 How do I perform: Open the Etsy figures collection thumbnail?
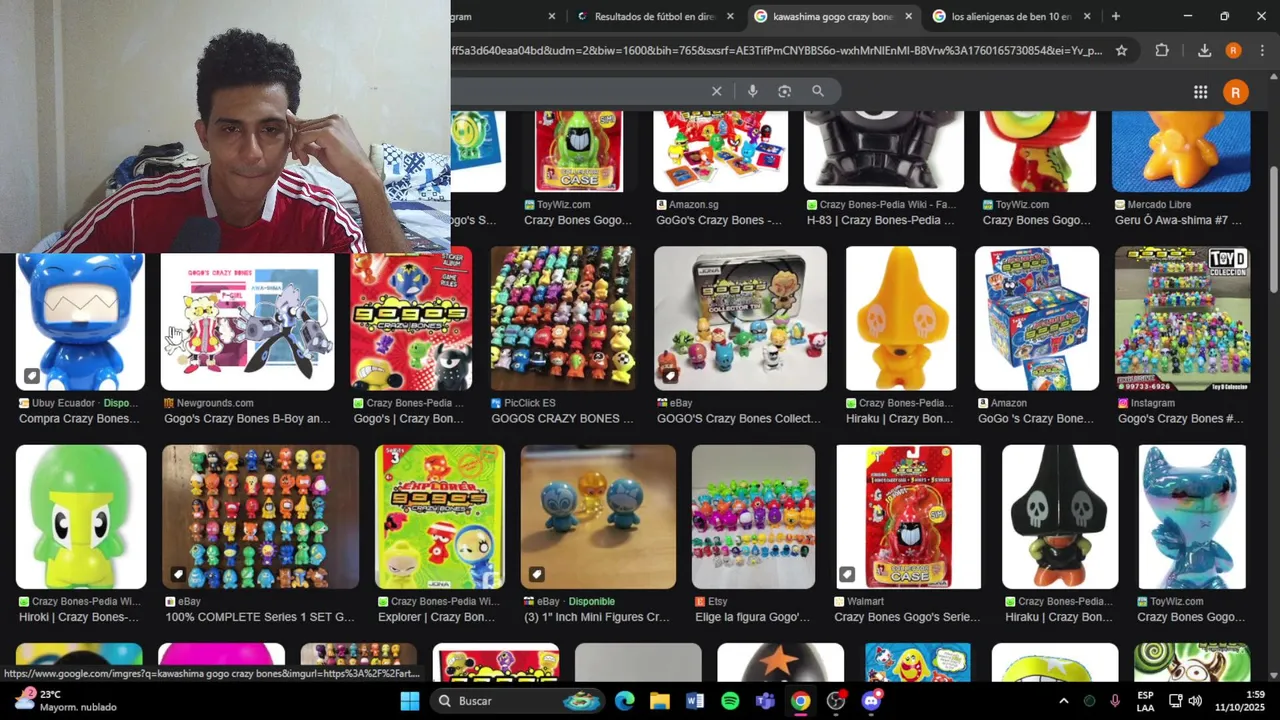(x=753, y=517)
